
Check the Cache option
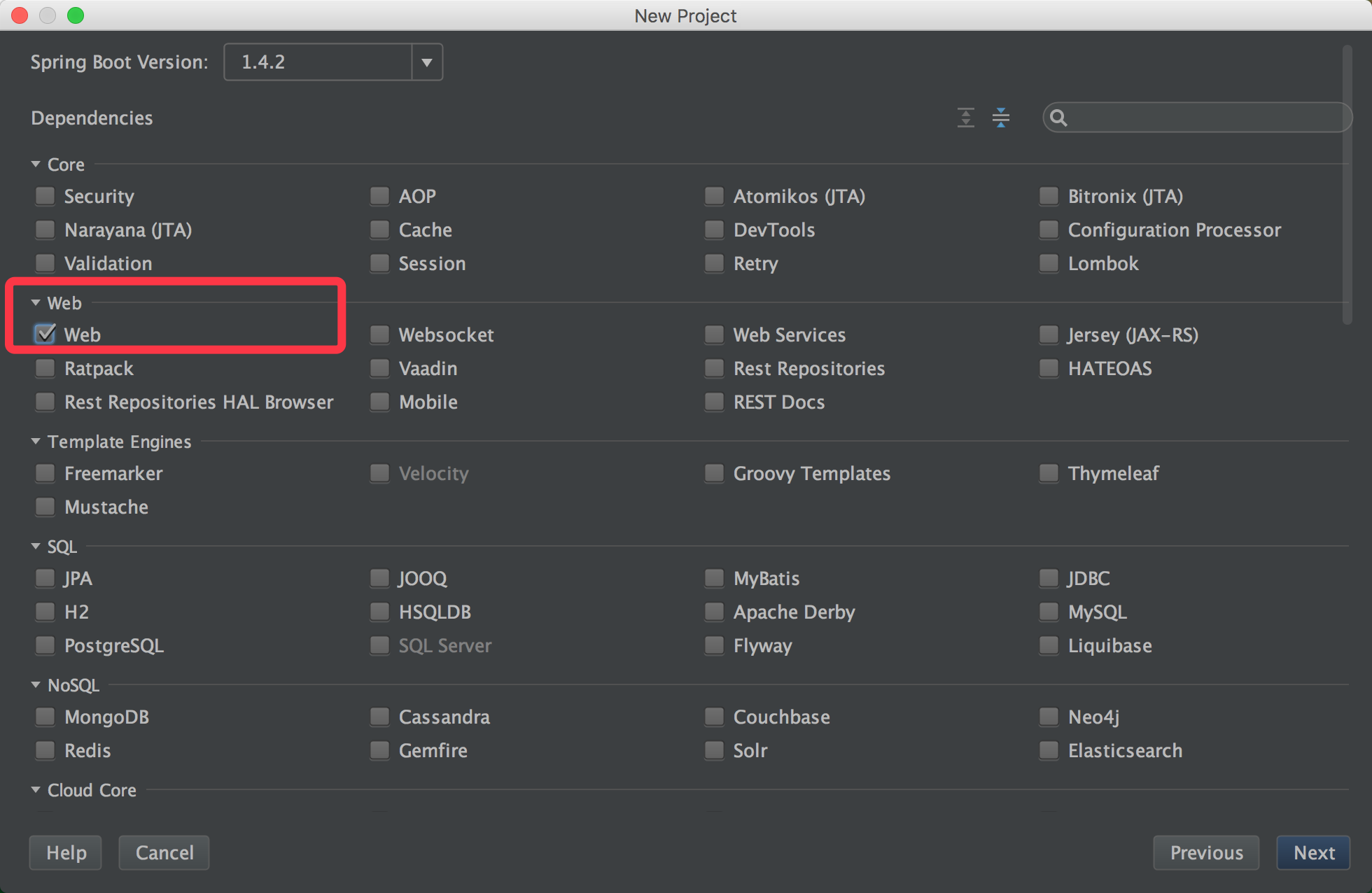coord(380,230)
